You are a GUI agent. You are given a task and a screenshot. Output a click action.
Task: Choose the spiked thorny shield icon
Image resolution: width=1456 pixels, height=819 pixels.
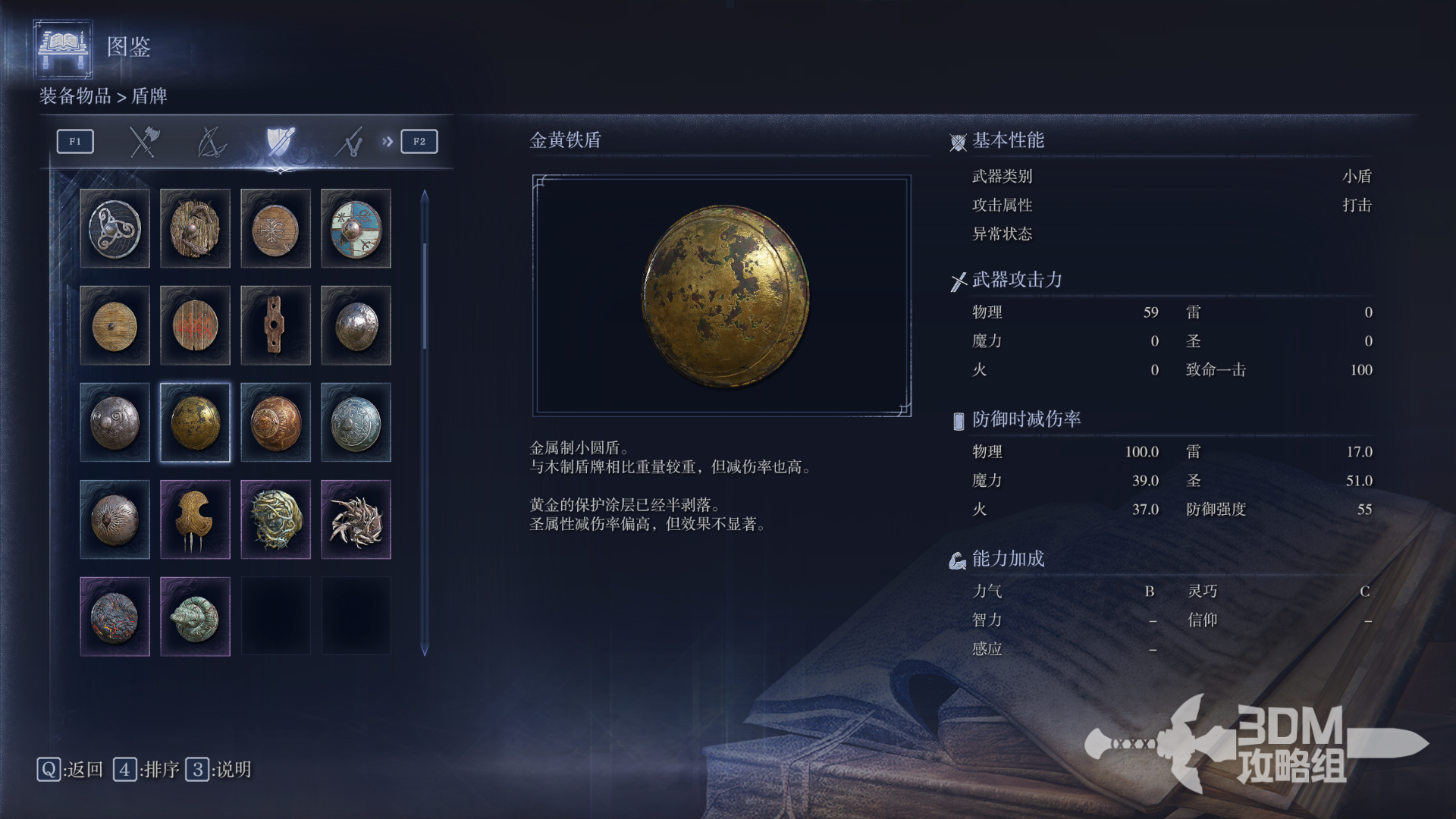click(356, 519)
